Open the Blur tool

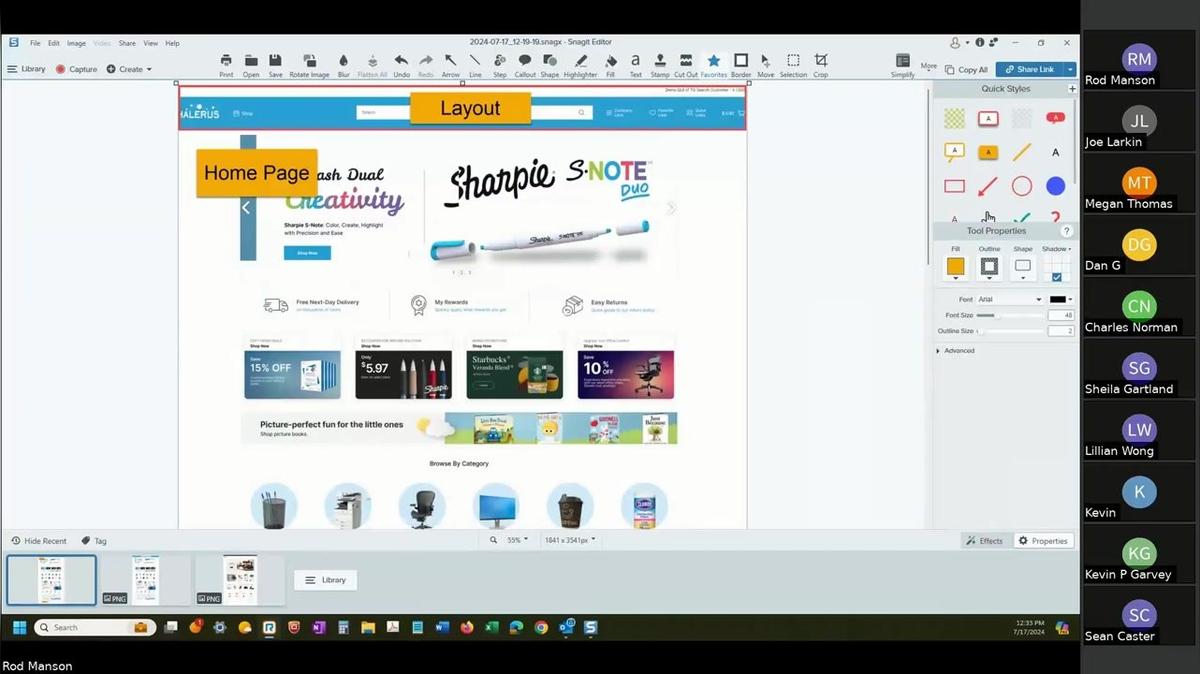click(x=344, y=62)
